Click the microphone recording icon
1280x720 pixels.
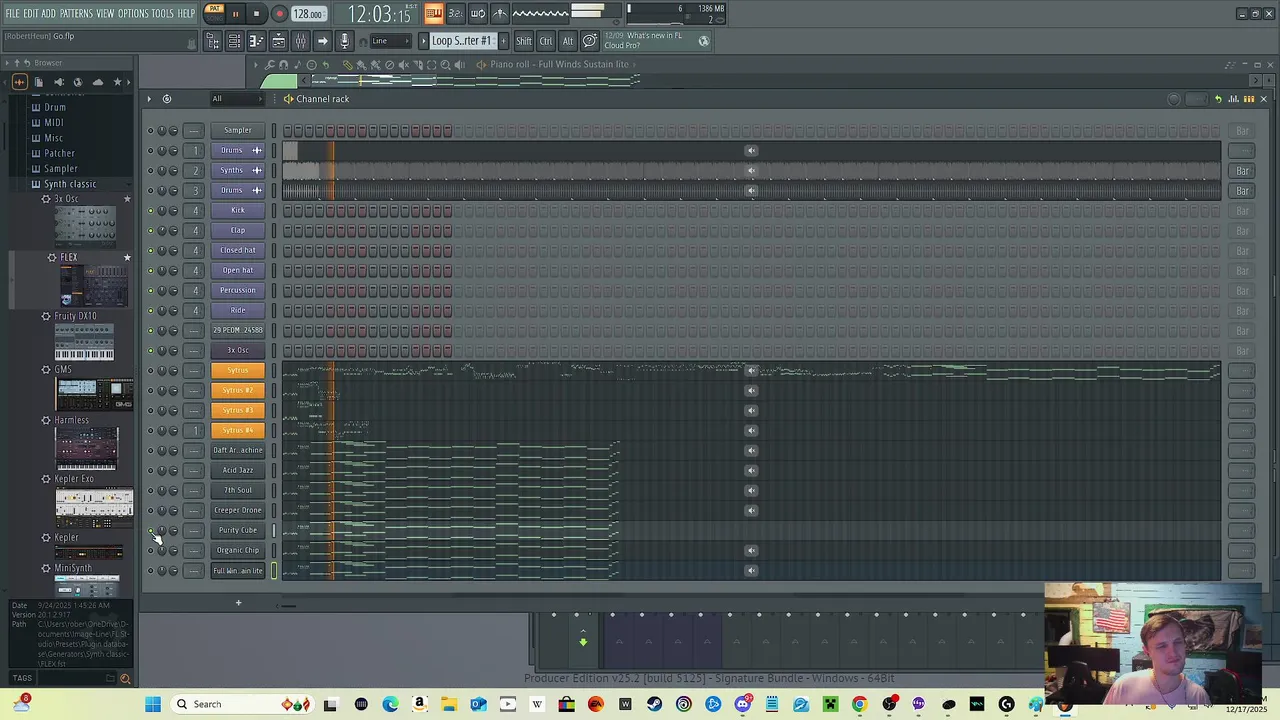pos(344,41)
